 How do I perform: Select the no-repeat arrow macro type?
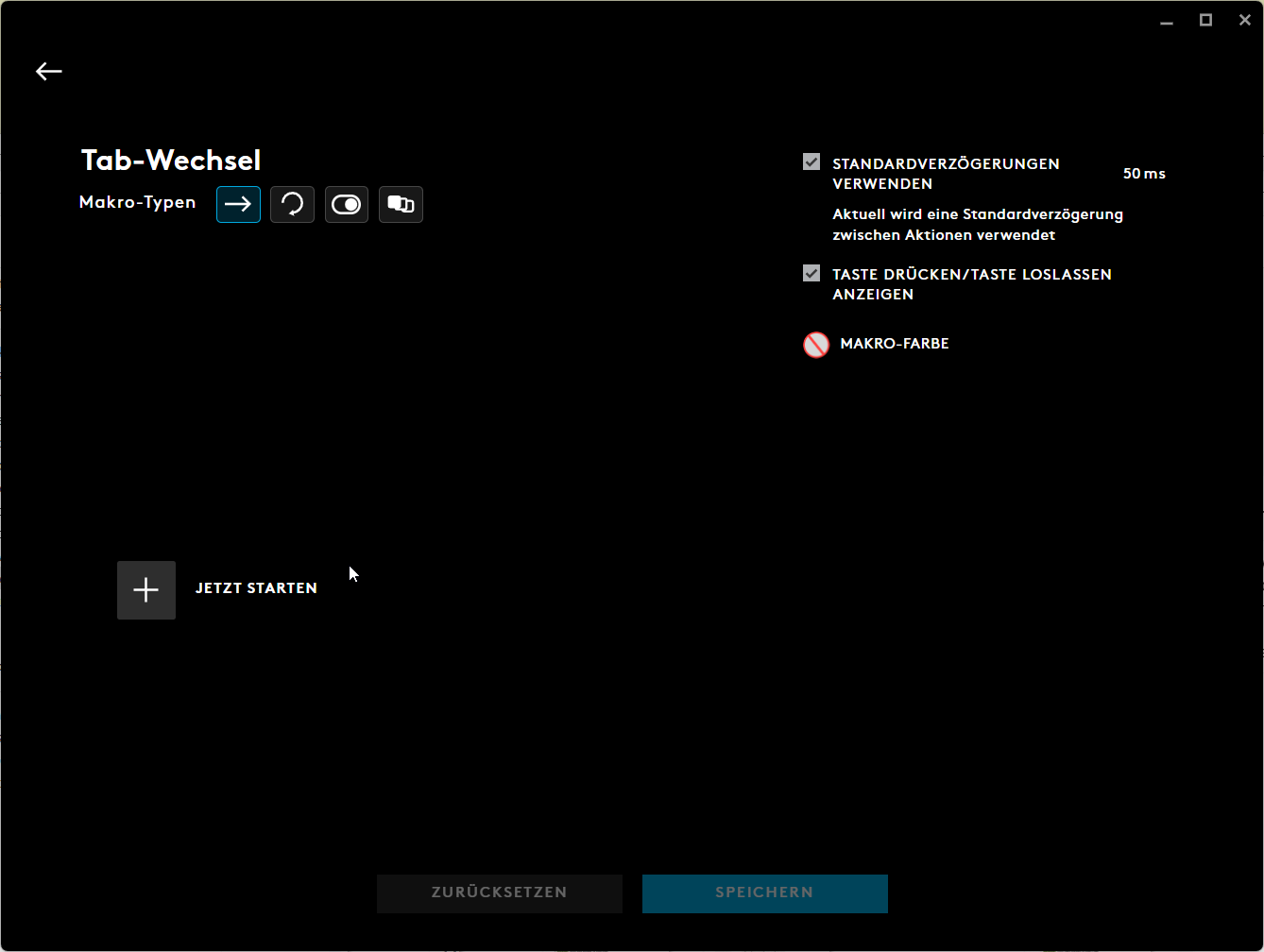tap(238, 204)
